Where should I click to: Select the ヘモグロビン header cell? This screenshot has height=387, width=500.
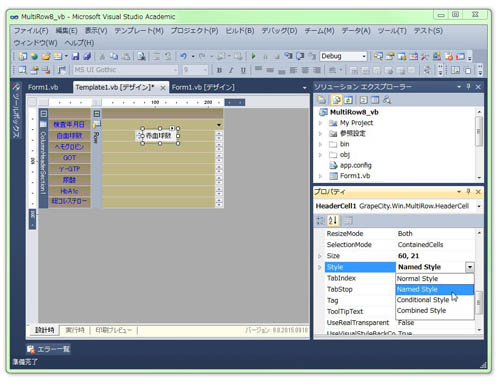(69, 147)
